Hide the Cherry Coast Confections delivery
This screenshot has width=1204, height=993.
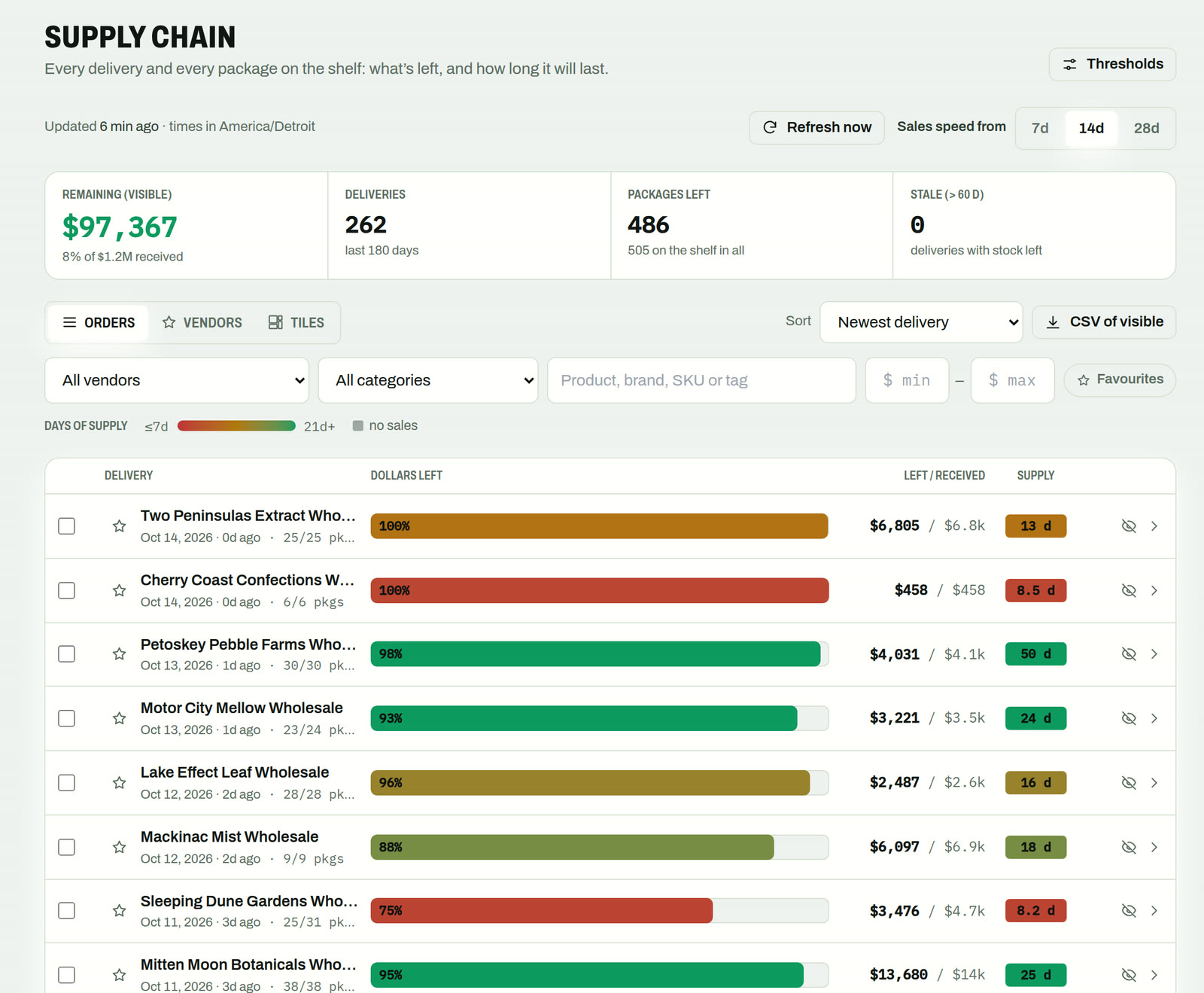point(1129,590)
